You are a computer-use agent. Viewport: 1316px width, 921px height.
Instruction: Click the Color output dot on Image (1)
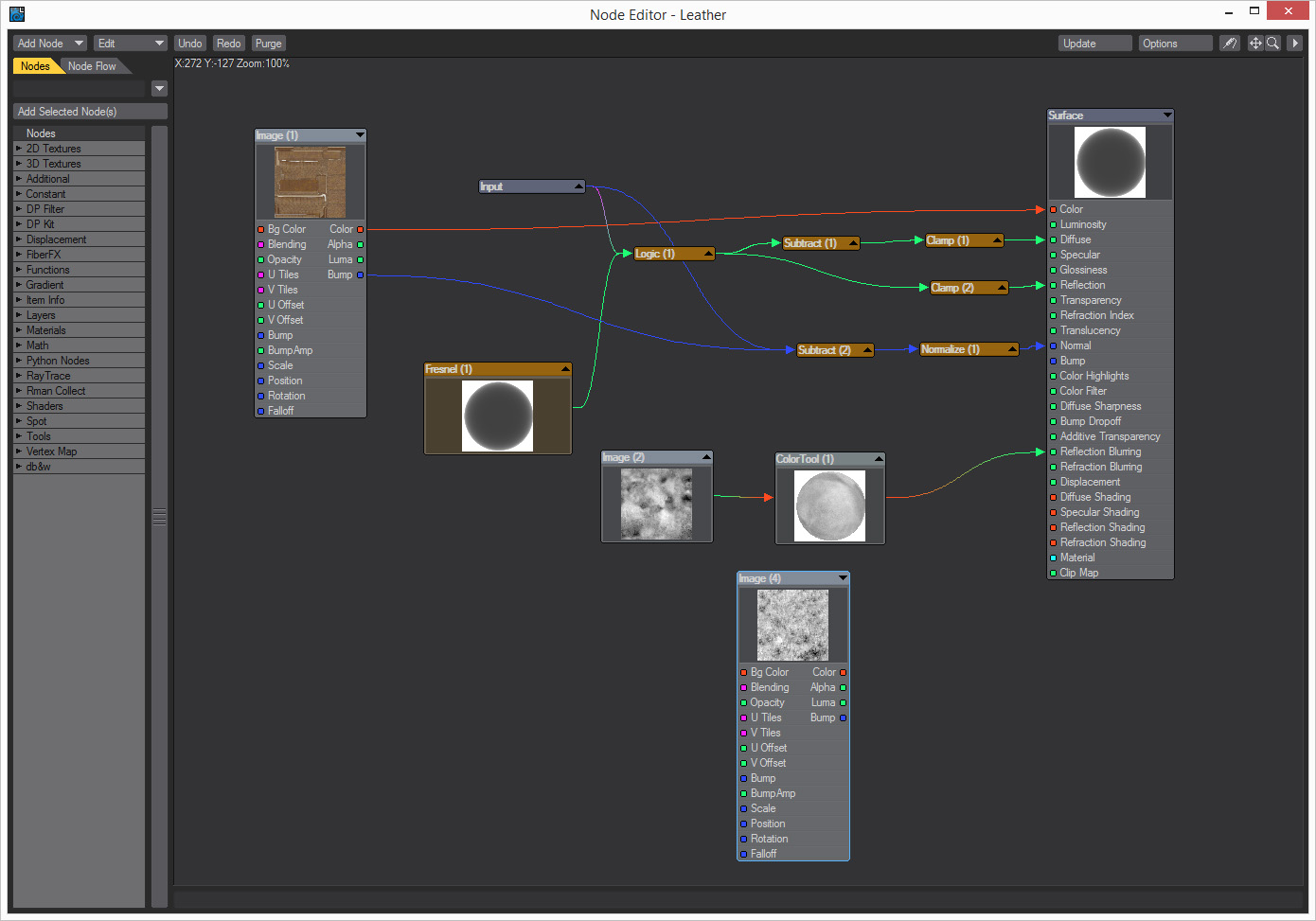[360, 229]
